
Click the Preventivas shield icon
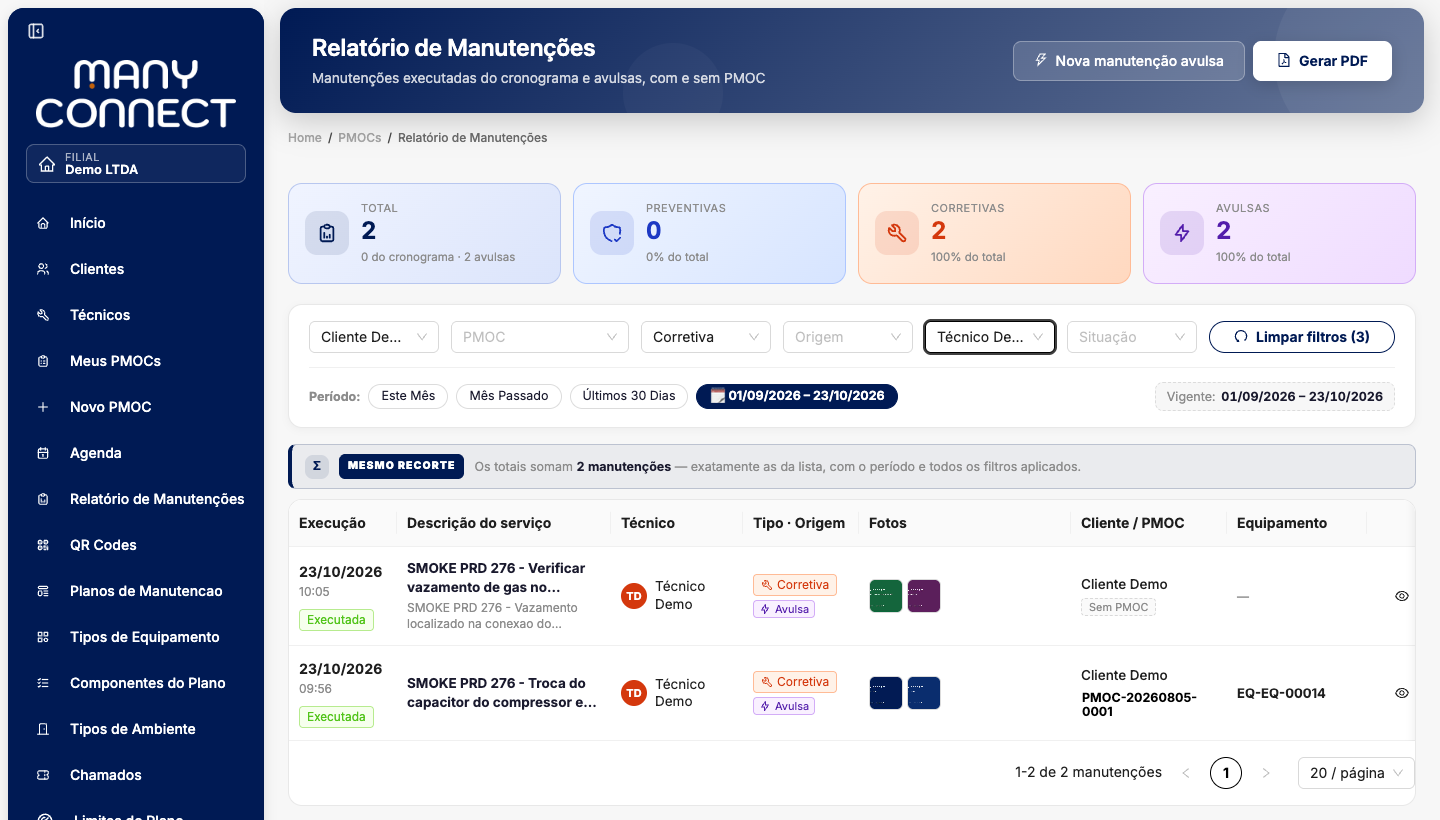[612, 233]
